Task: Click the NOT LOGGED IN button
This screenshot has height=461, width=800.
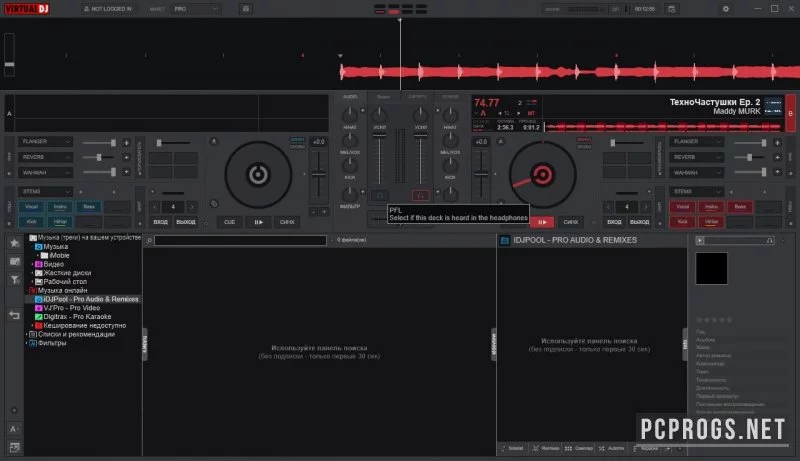Action: (x=108, y=9)
